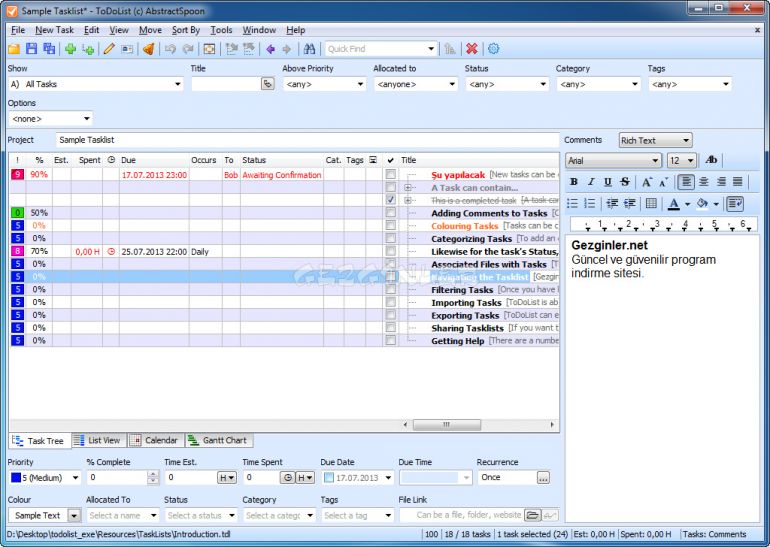Image resolution: width=770 pixels, height=547 pixels.
Task: Tick checkbox for Adding Comments to Tasks
Action: pos(390,213)
